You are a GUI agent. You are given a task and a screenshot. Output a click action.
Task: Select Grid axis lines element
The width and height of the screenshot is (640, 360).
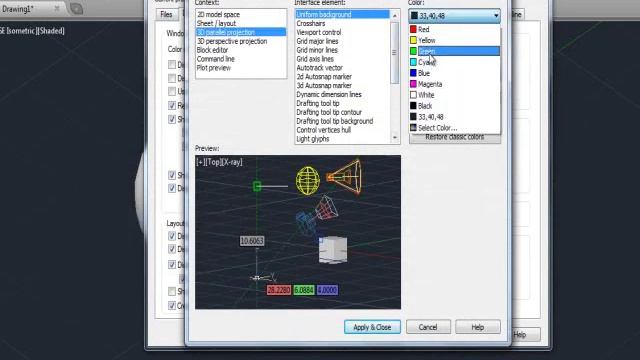tap(342, 59)
